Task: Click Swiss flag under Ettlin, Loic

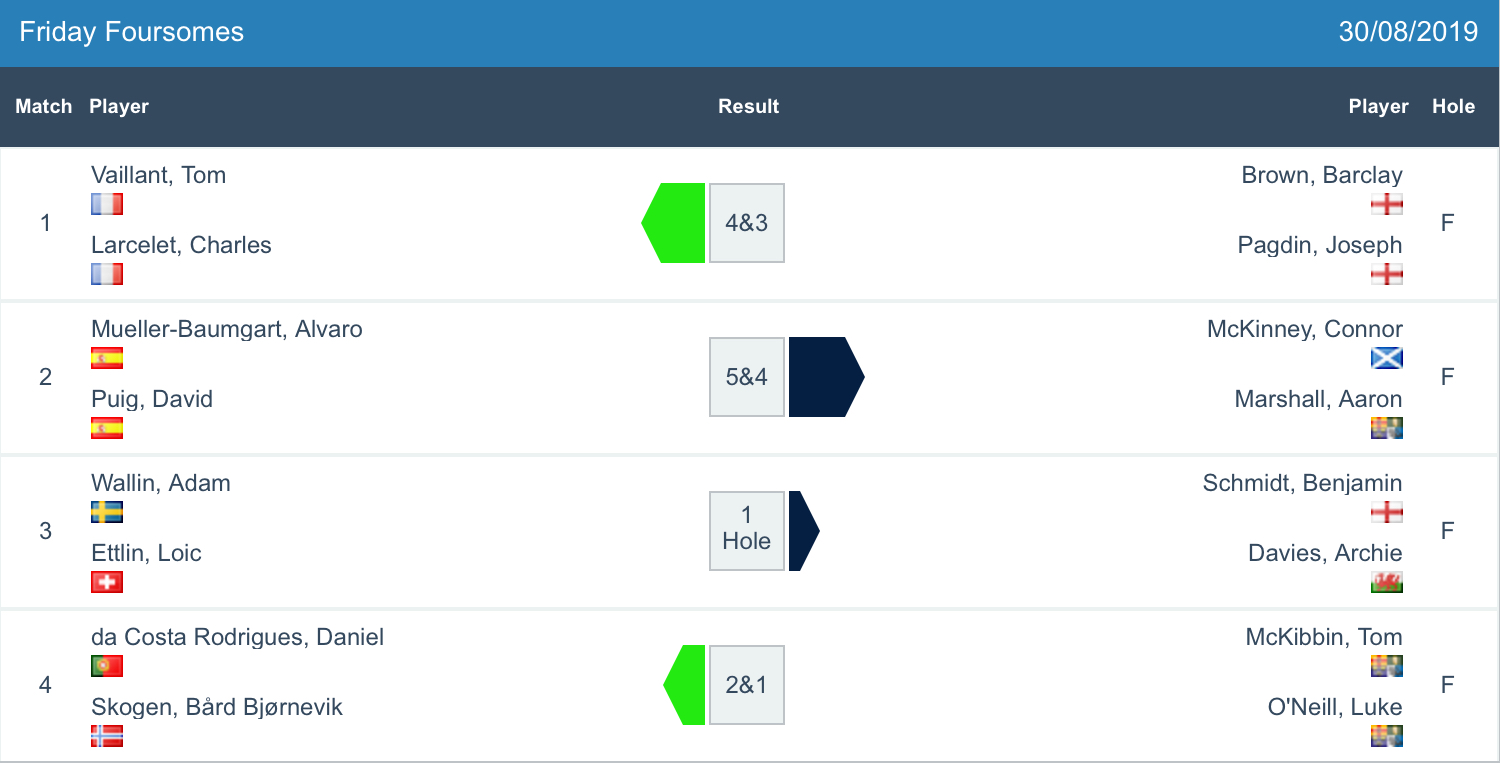Action: click(x=107, y=582)
